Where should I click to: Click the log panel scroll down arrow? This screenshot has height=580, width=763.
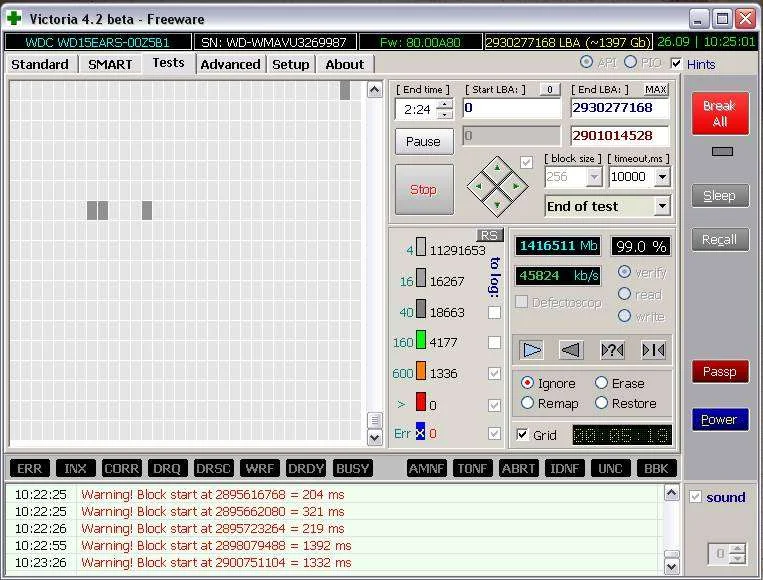pos(672,566)
